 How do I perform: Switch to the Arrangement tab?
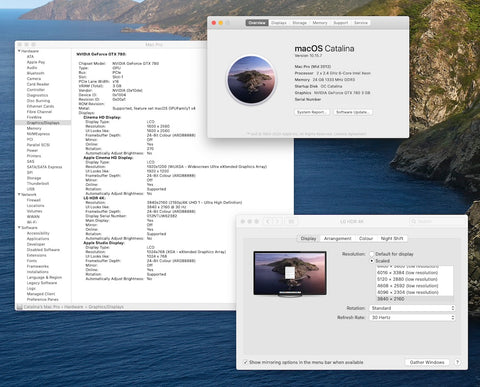click(338, 238)
